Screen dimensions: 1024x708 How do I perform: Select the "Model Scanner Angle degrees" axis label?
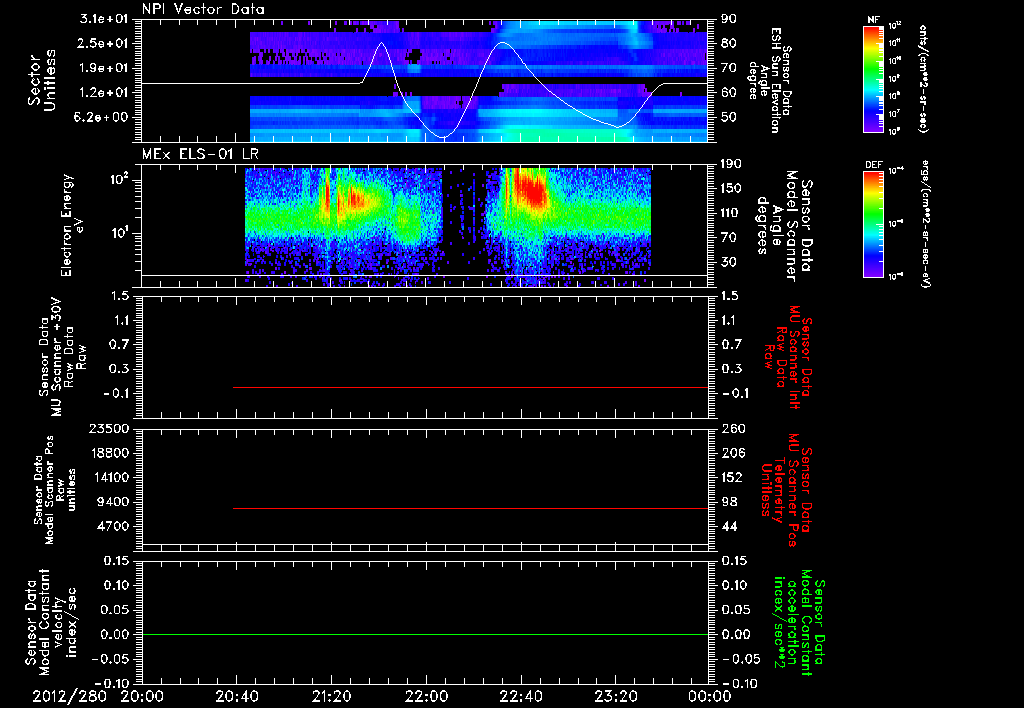coord(784,226)
